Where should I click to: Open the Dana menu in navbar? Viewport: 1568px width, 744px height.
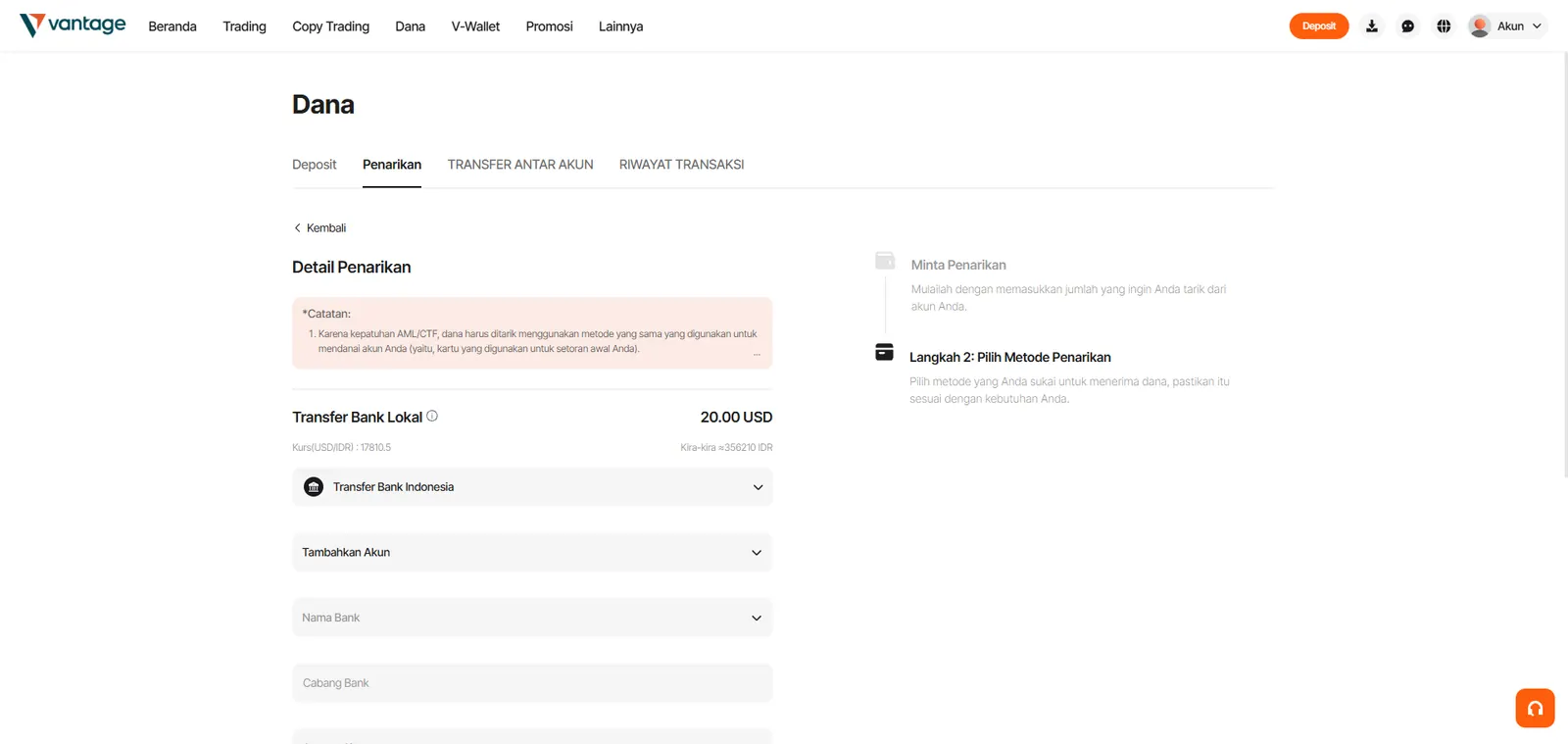pos(411,26)
